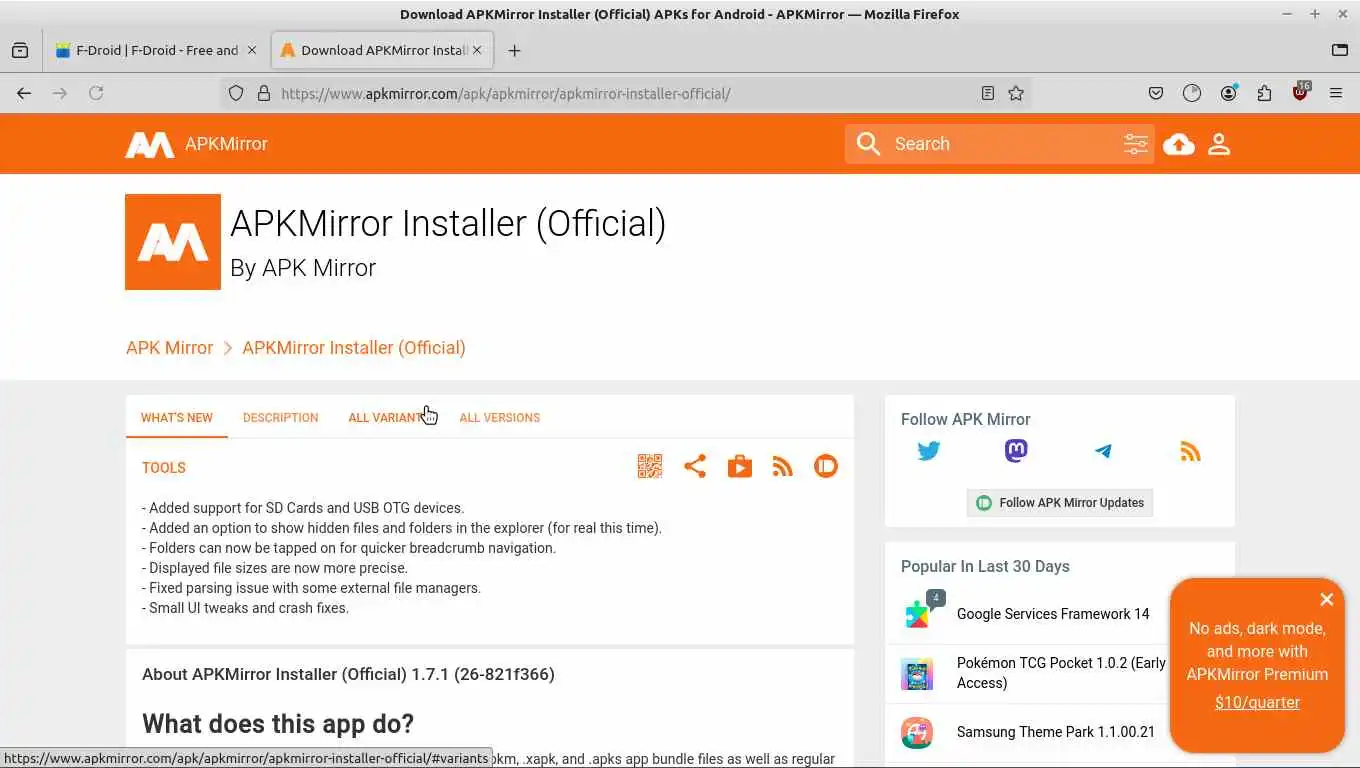The height and width of the screenshot is (768, 1360).
Task: Open Firefox View icon at tab bar start
Action: 20,50
